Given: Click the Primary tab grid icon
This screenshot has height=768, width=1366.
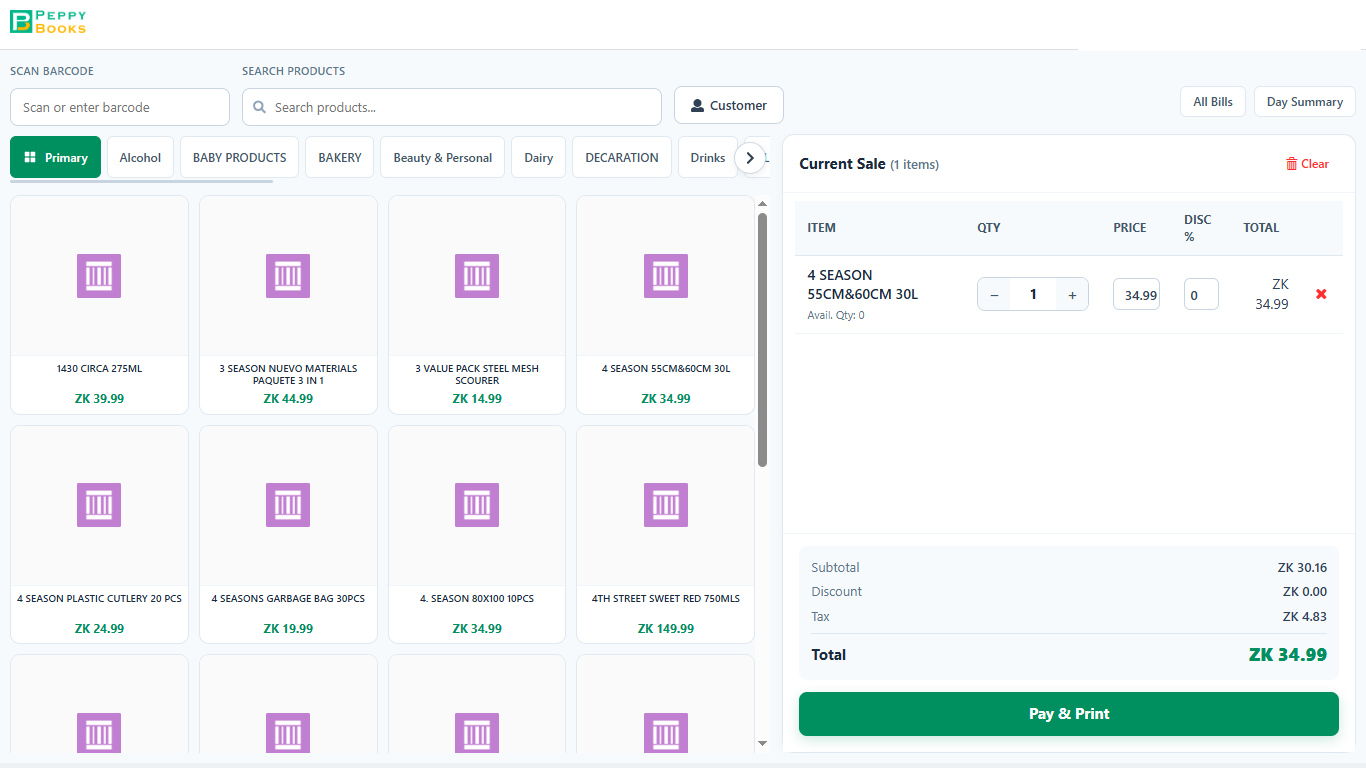Looking at the screenshot, I should click(30, 157).
